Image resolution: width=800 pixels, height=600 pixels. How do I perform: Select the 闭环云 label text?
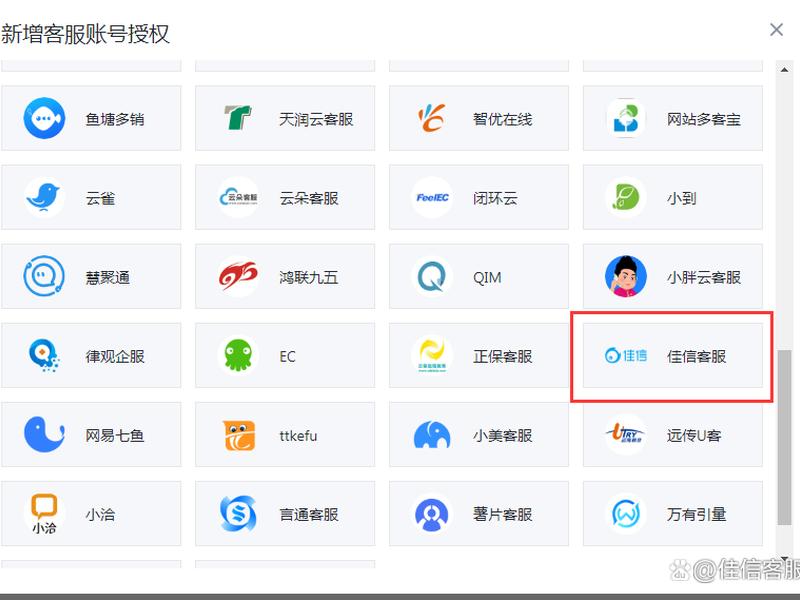(495, 198)
